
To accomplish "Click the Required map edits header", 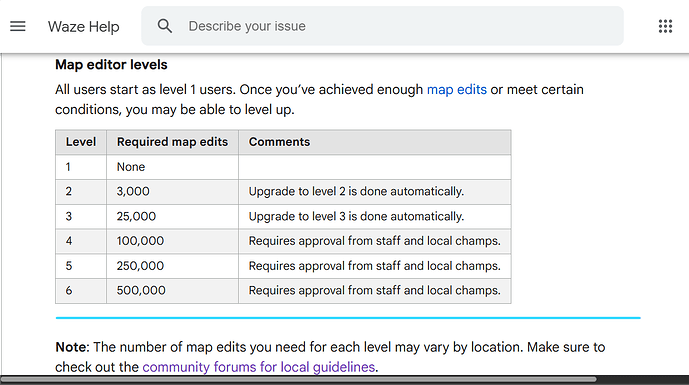I will tap(172, 142).
